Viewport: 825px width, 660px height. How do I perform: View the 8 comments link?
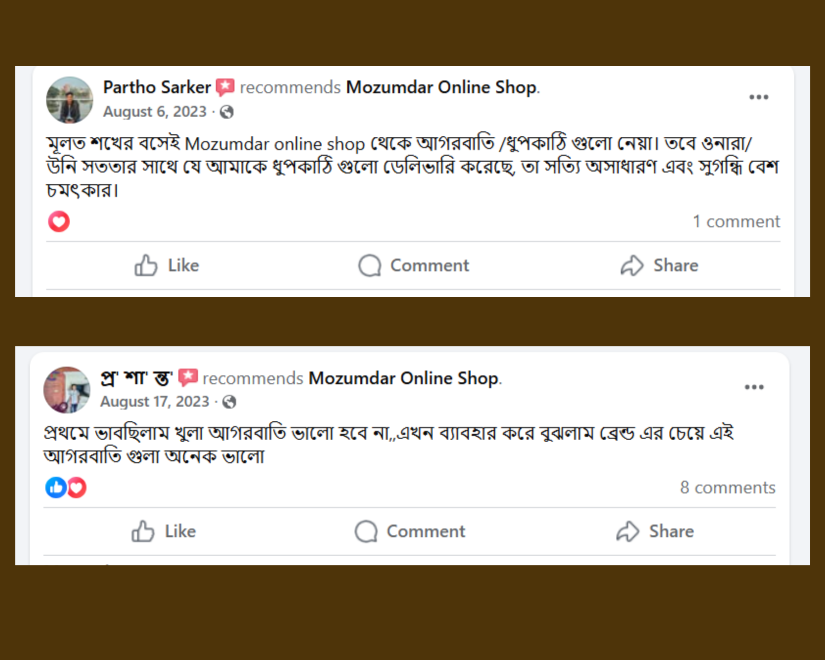pos(727,487)
